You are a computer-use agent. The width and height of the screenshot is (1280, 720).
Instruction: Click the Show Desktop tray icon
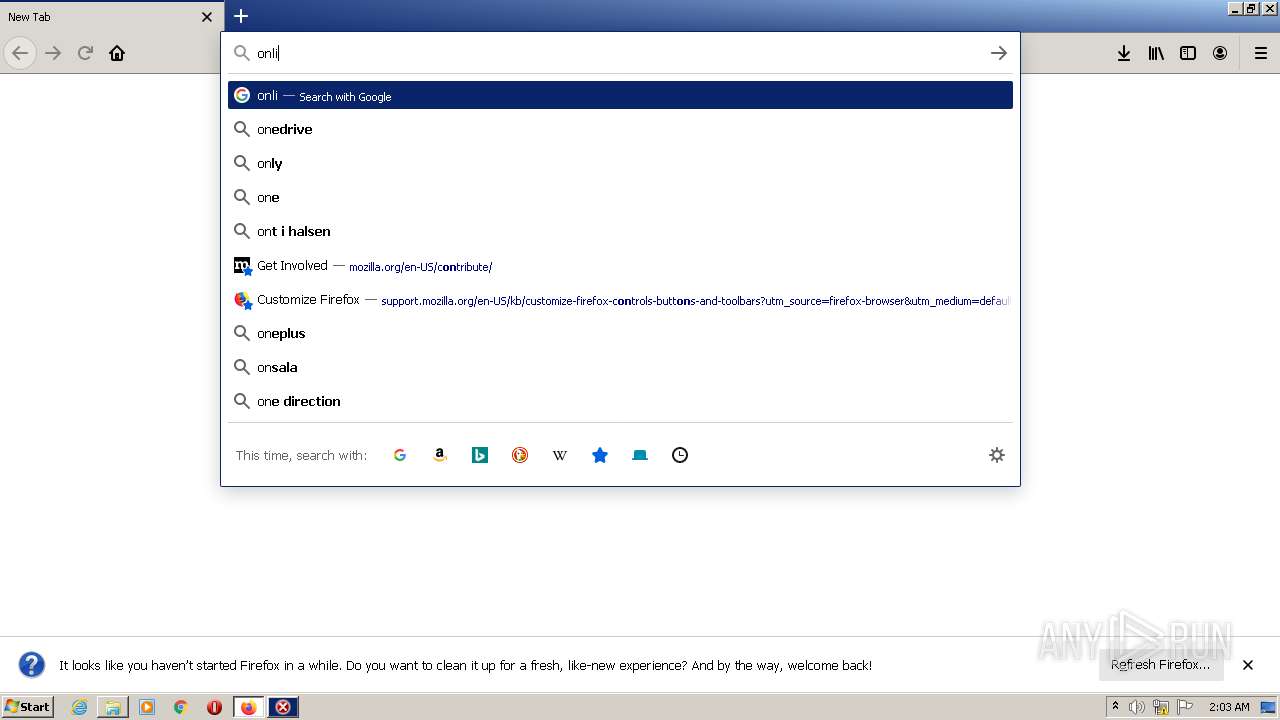pyautogui.click(x=1269, y=707)
